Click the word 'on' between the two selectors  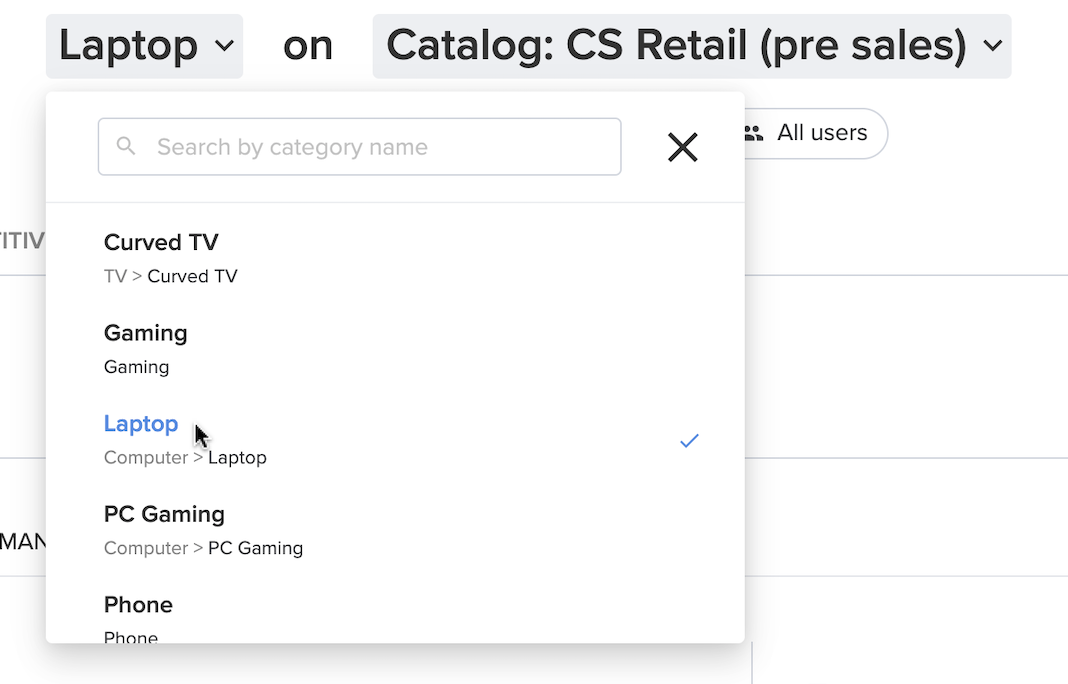click(x=308, y=44)
